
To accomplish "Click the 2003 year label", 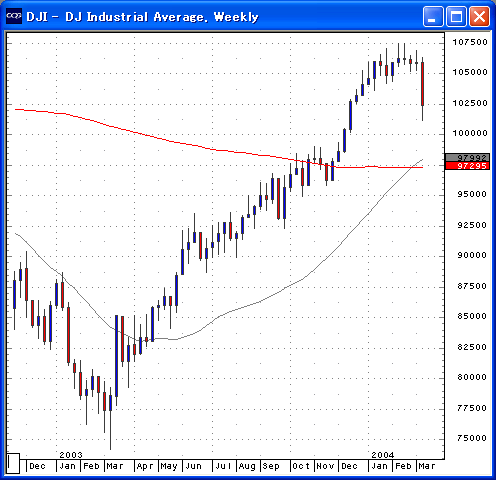I will click(71, 455).
